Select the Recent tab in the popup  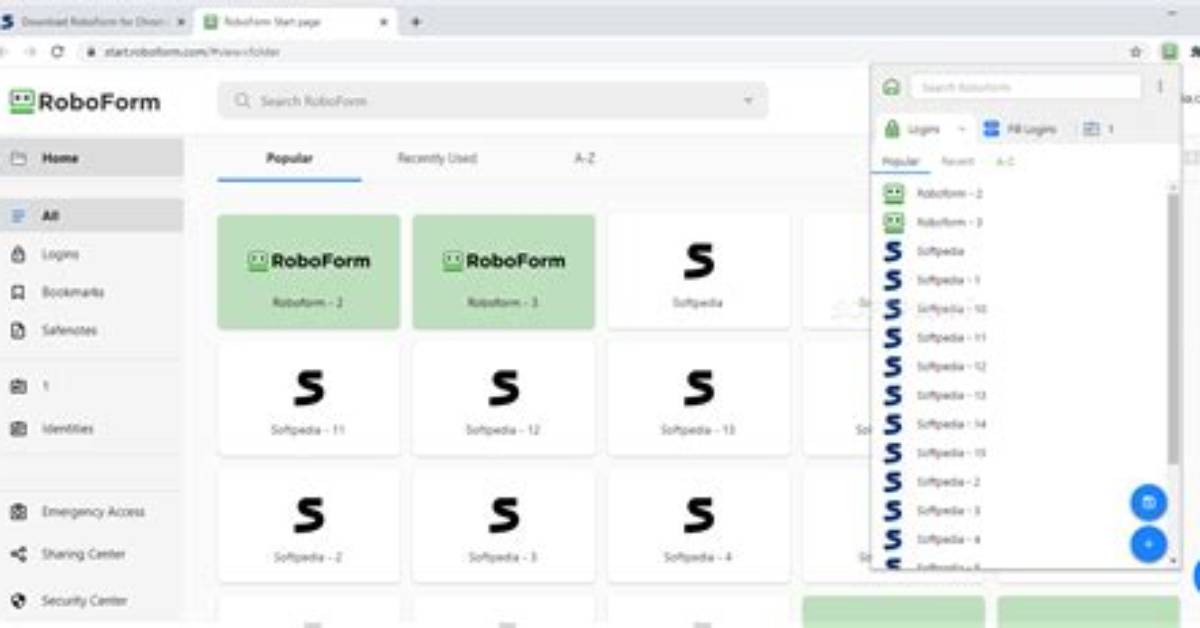[x=957, y=161]
